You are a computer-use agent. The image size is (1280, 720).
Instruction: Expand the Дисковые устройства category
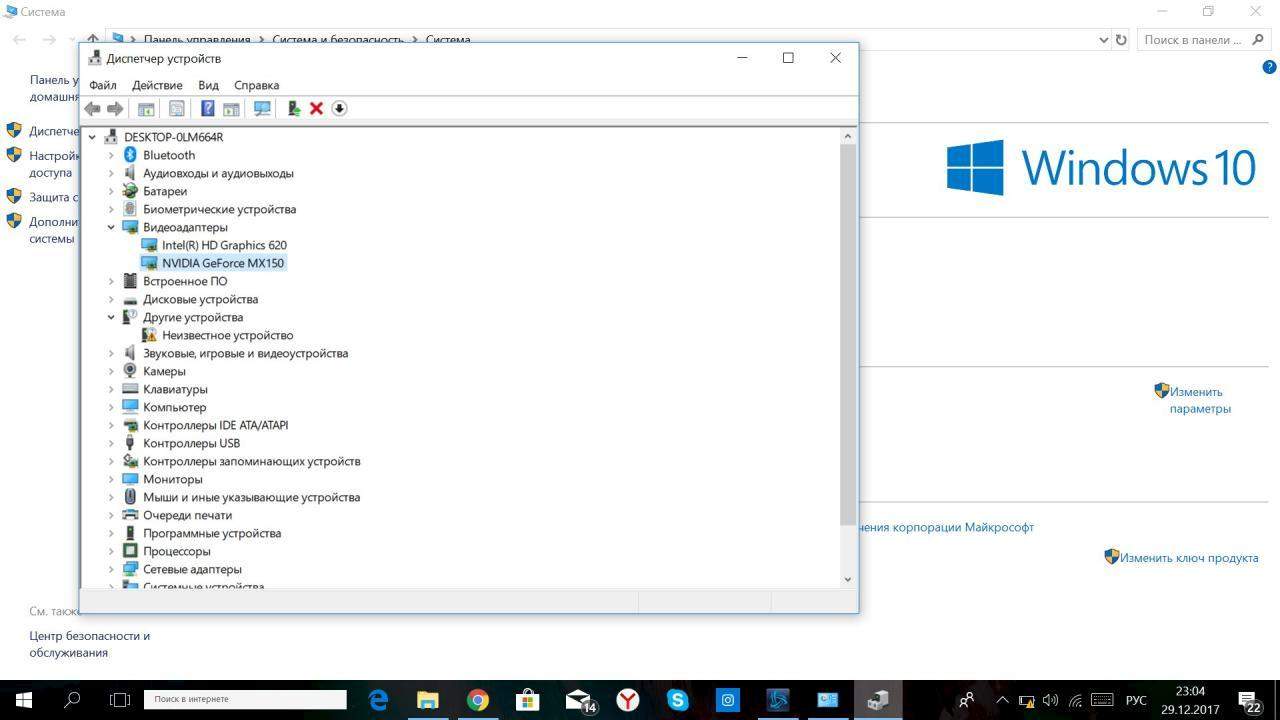coord(111,299)
